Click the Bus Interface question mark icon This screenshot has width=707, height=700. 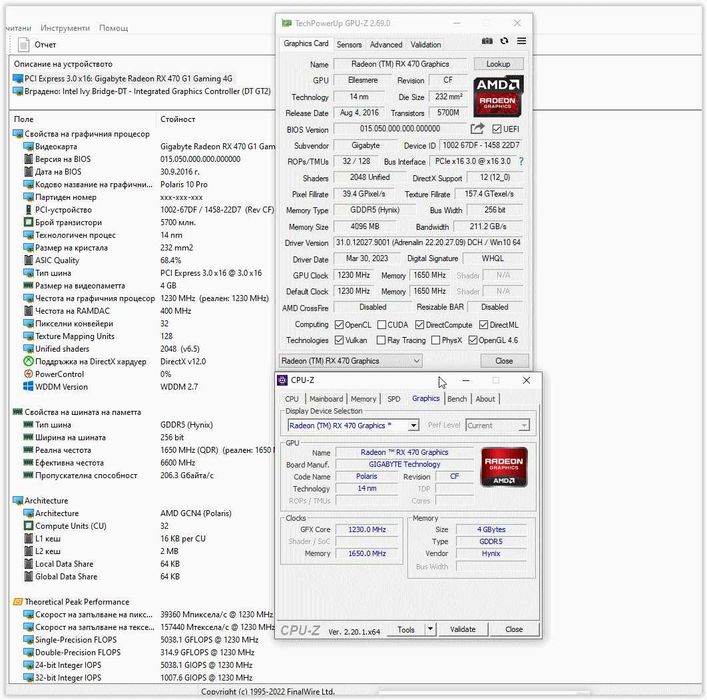tap(521, 161)
